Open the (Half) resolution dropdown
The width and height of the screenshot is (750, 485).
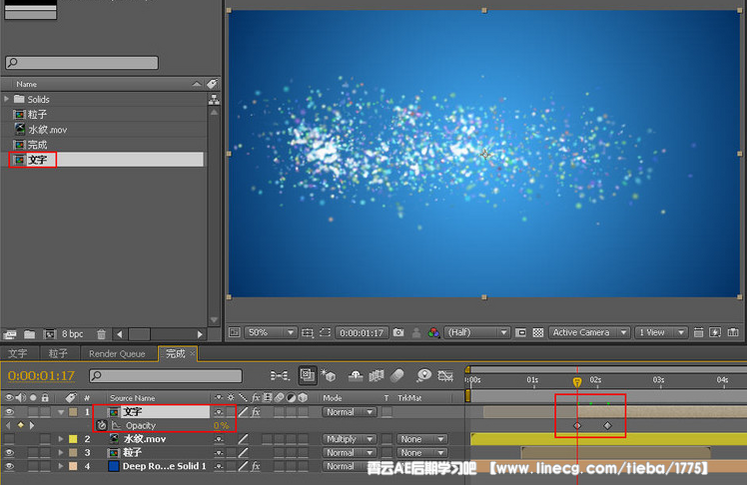(x=477, y=332)
